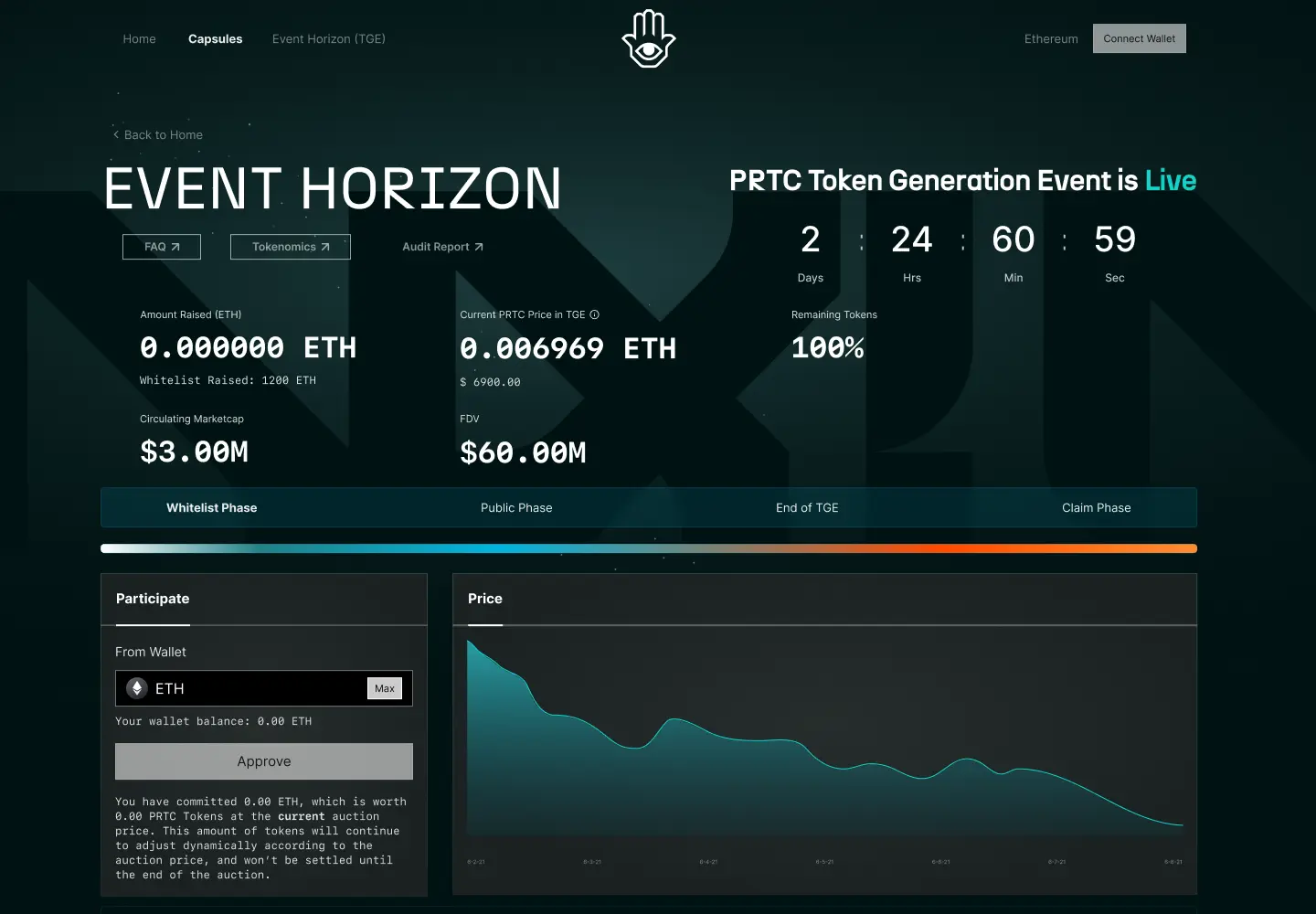Open Event Horizon (TGE) nav item
The width and height of the screenshot is (1316, 914).
click(329, 38)
